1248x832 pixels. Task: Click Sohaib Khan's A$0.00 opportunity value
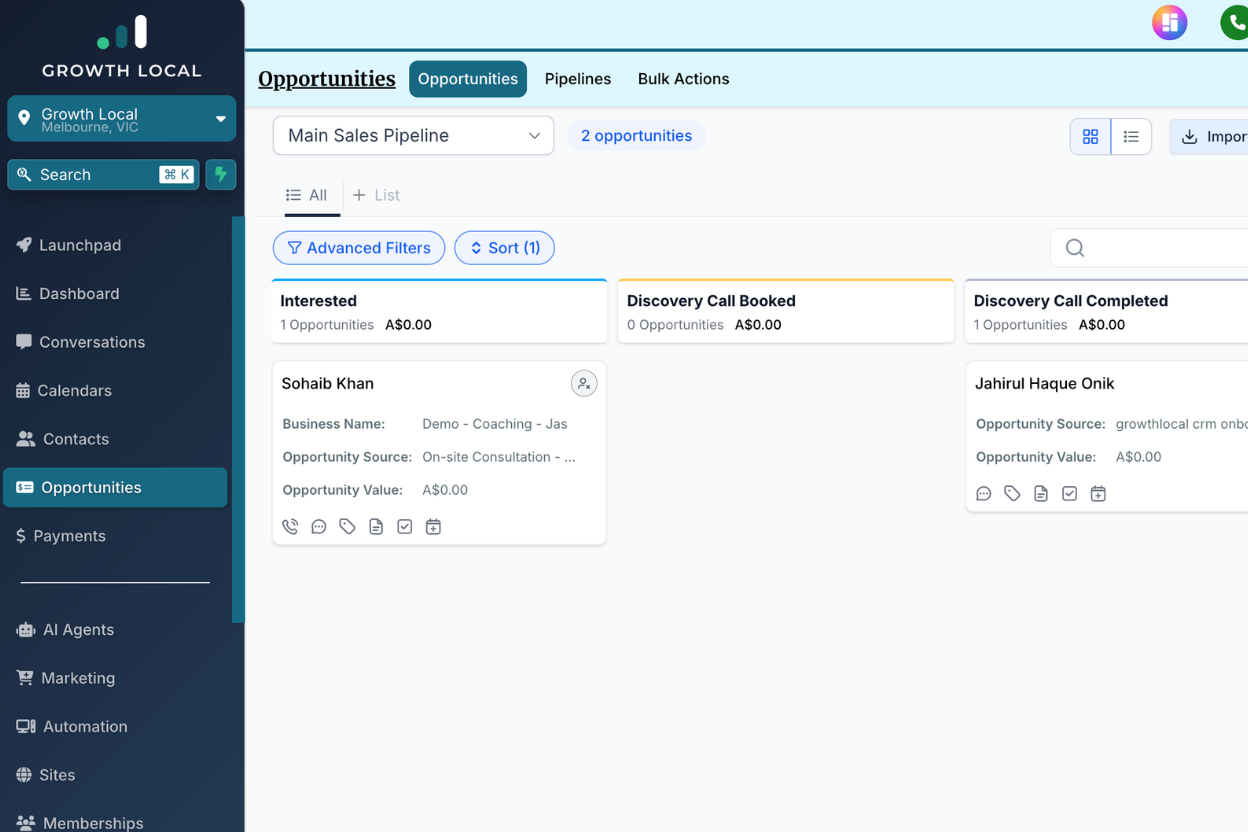click(x=445, y=490)
